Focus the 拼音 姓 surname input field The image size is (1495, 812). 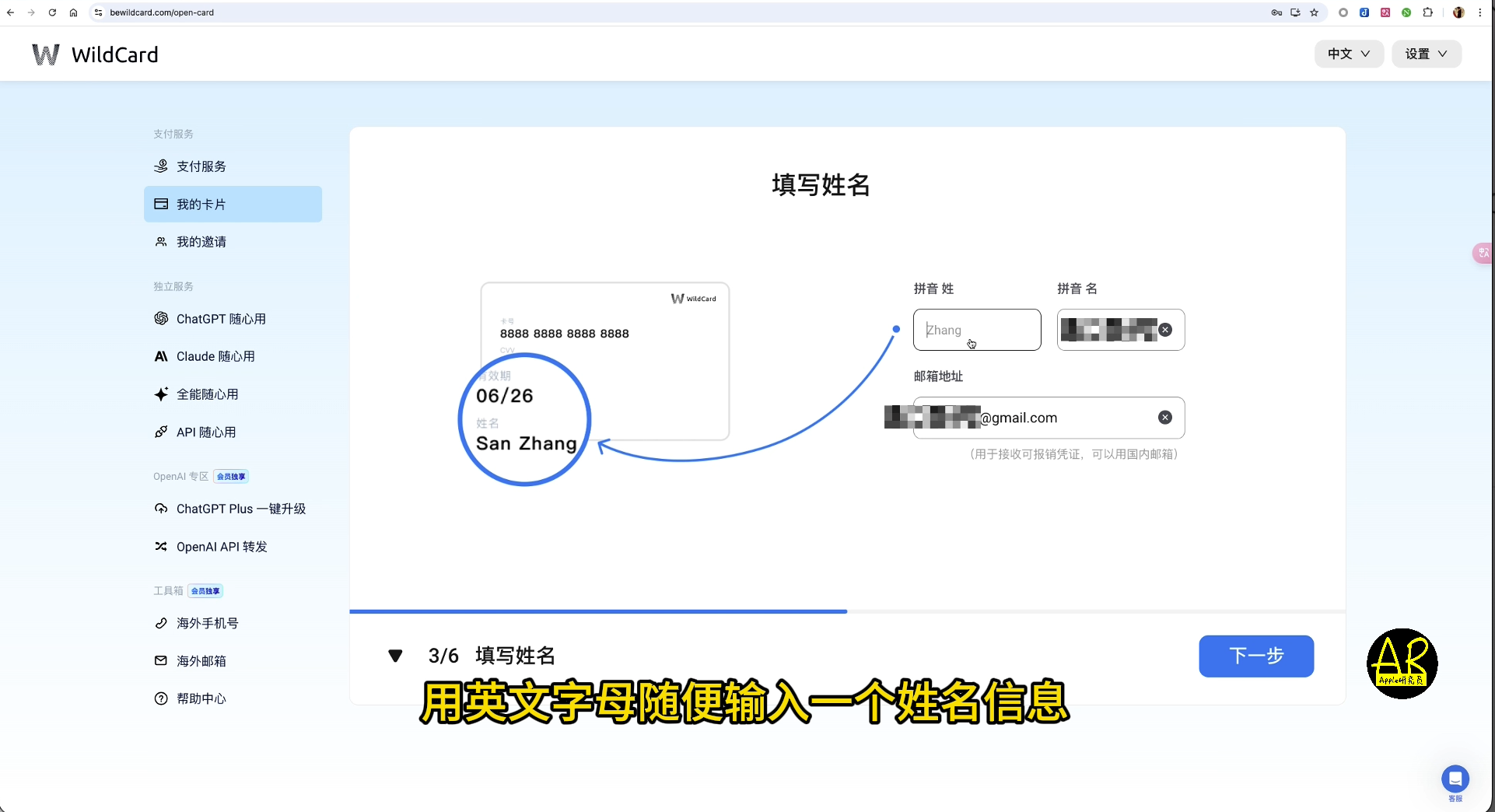(977, 330)
